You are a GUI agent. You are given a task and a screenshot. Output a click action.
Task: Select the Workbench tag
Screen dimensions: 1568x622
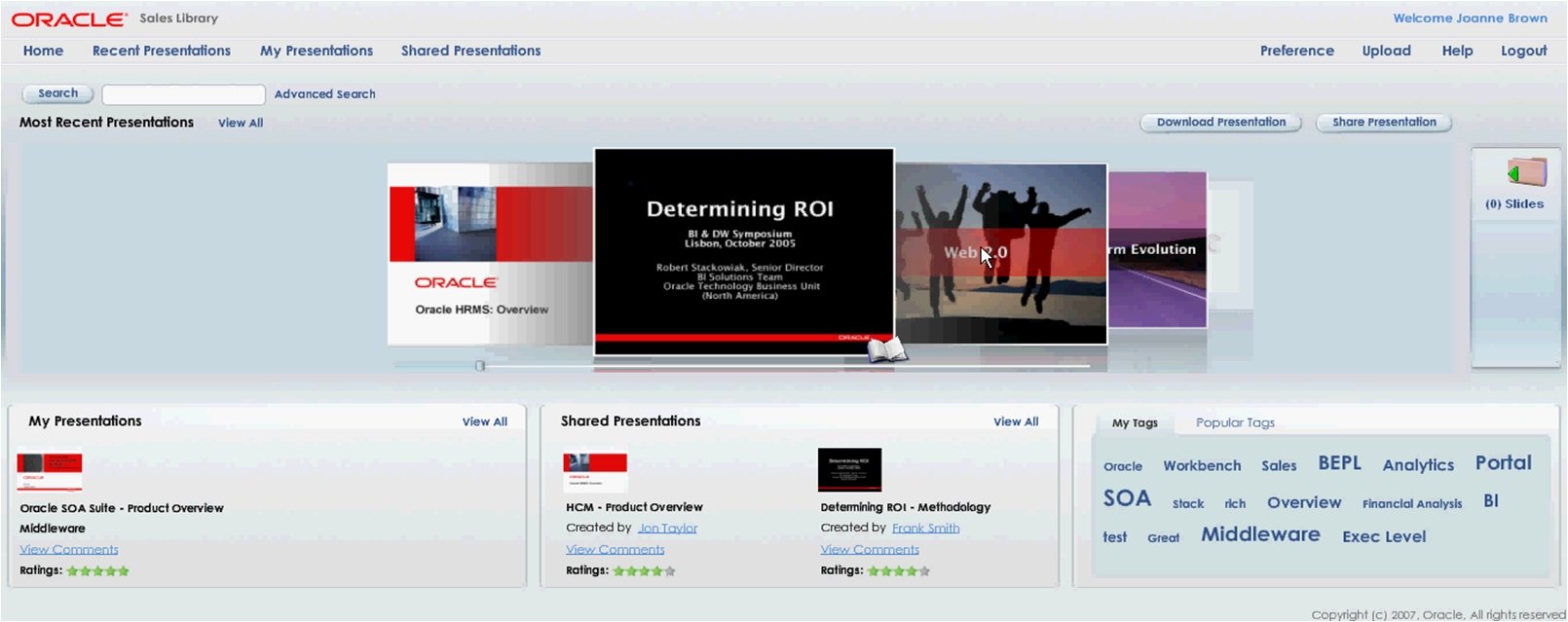pyautogui.click(x=1202, y=466)
